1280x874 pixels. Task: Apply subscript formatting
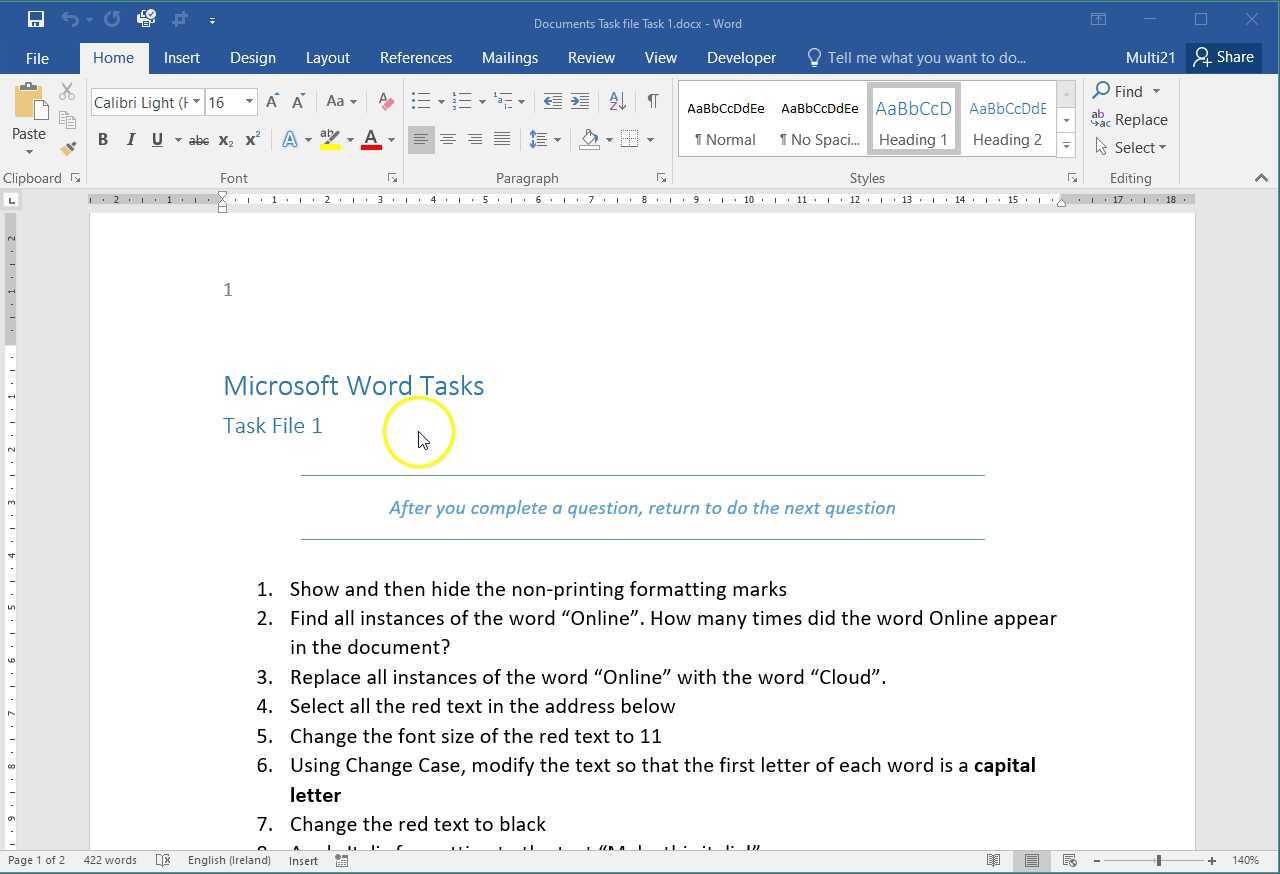click(x=226, y=140)
